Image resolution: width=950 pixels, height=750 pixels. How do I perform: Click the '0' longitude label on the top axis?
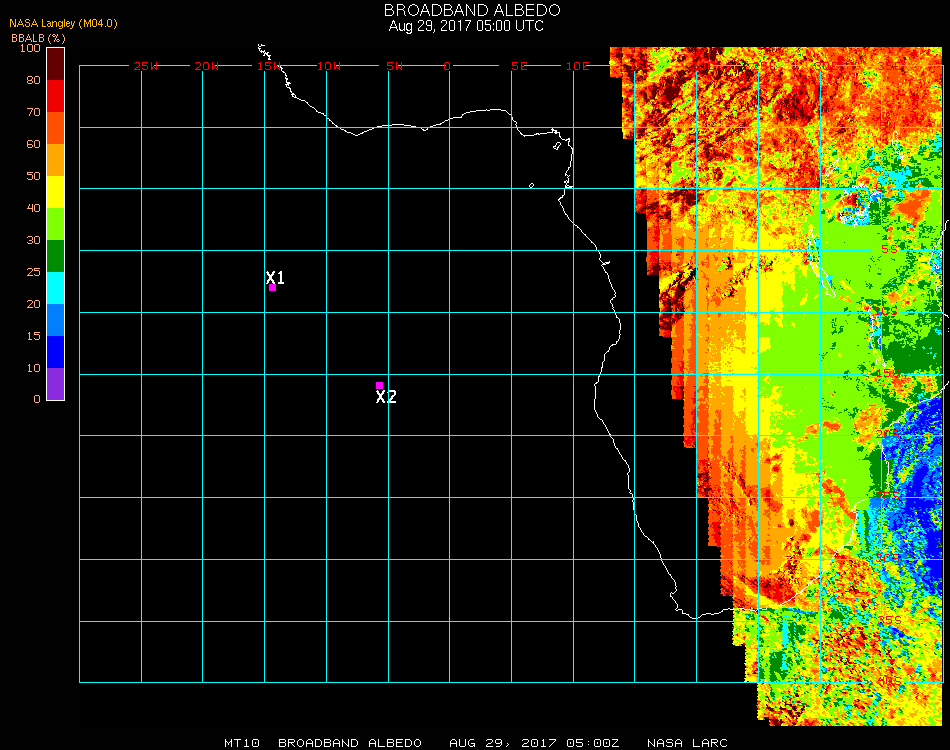[x=447, y=66]
